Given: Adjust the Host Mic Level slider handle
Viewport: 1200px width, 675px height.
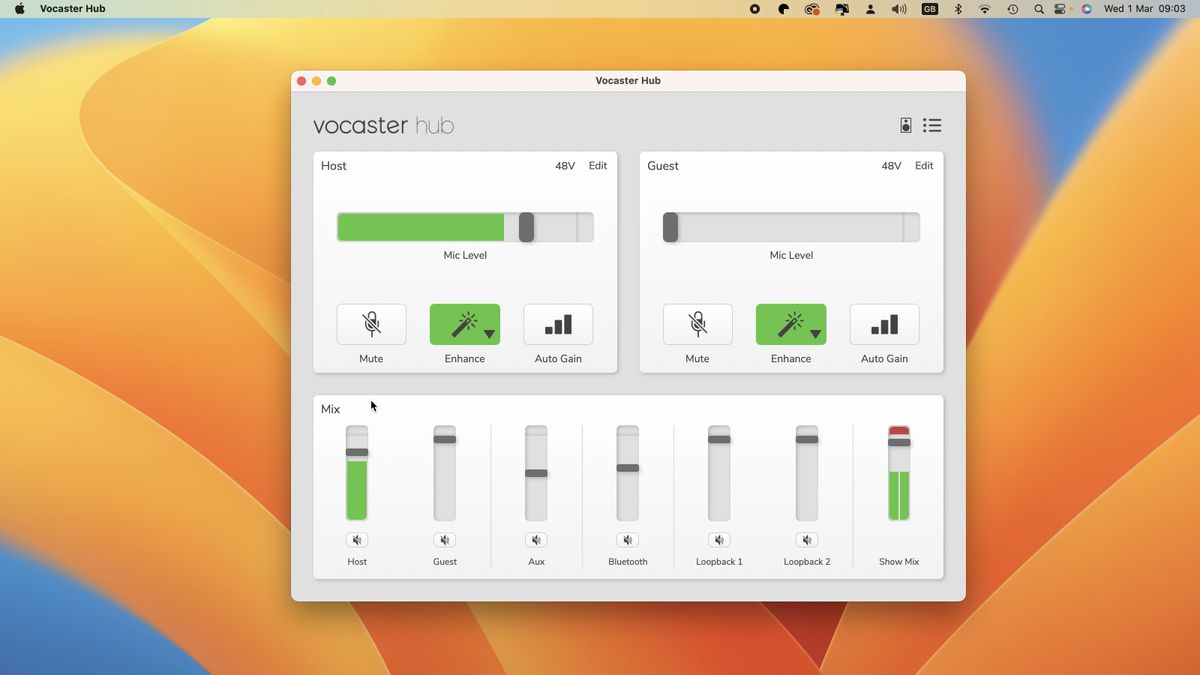Looking at the screenshot, I should point(527,227).
